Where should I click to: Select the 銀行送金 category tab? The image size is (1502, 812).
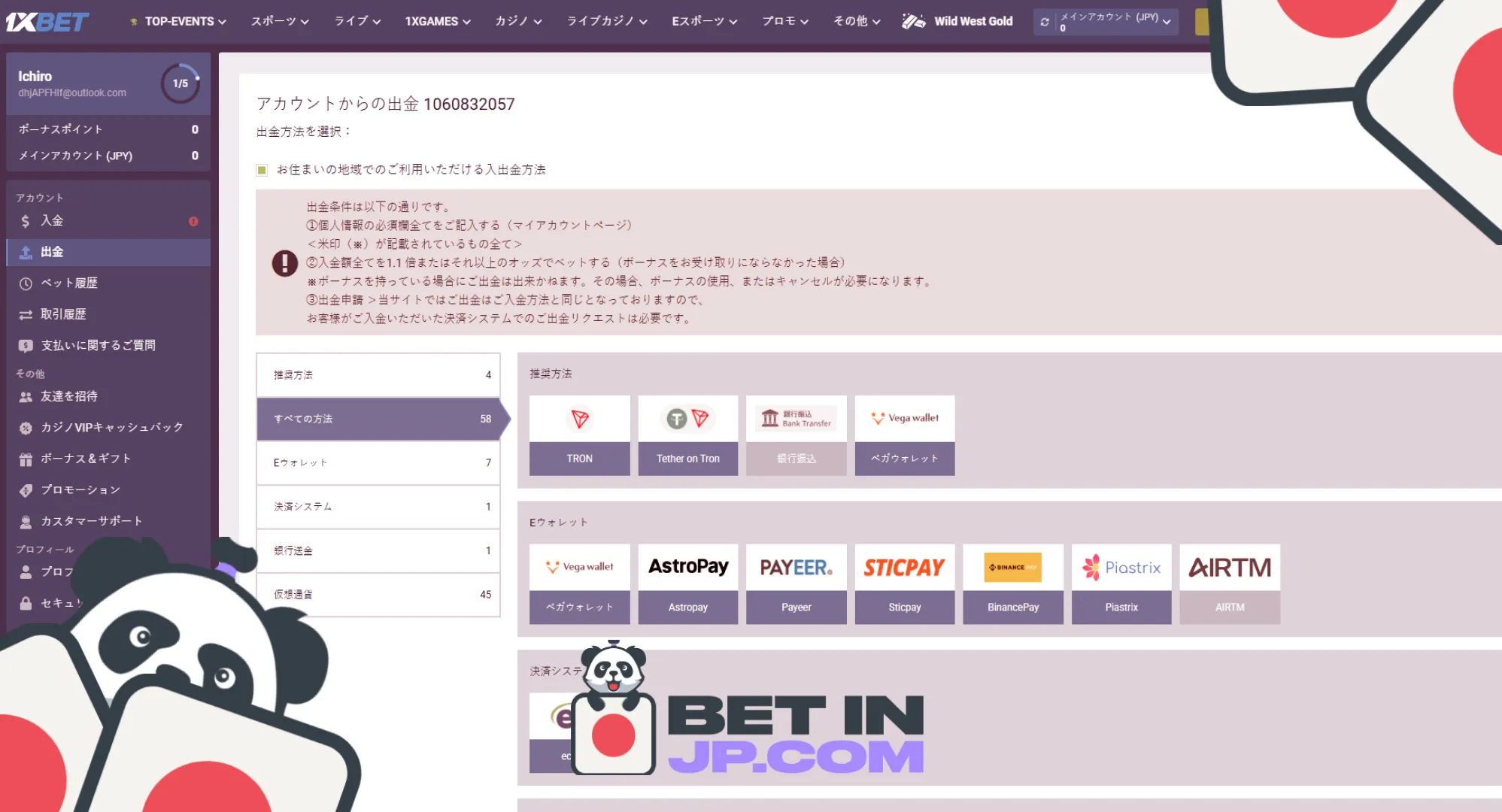[x=378, y=551]
